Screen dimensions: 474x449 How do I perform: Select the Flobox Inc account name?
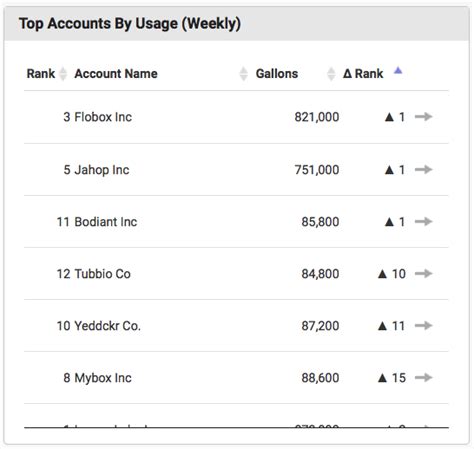click(x=103, y=117)
